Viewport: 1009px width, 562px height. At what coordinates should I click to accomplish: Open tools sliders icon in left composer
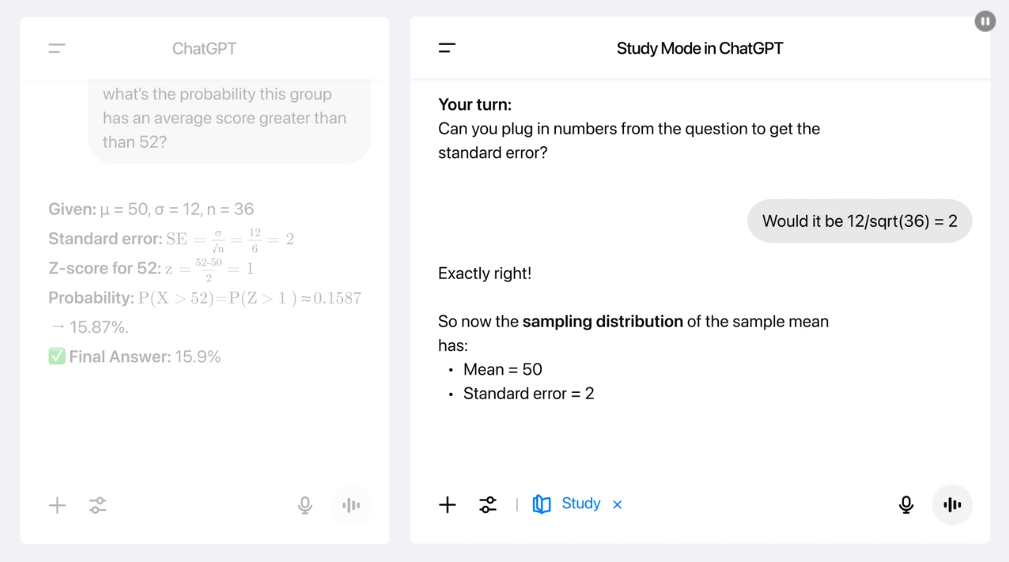coord(97,505)
